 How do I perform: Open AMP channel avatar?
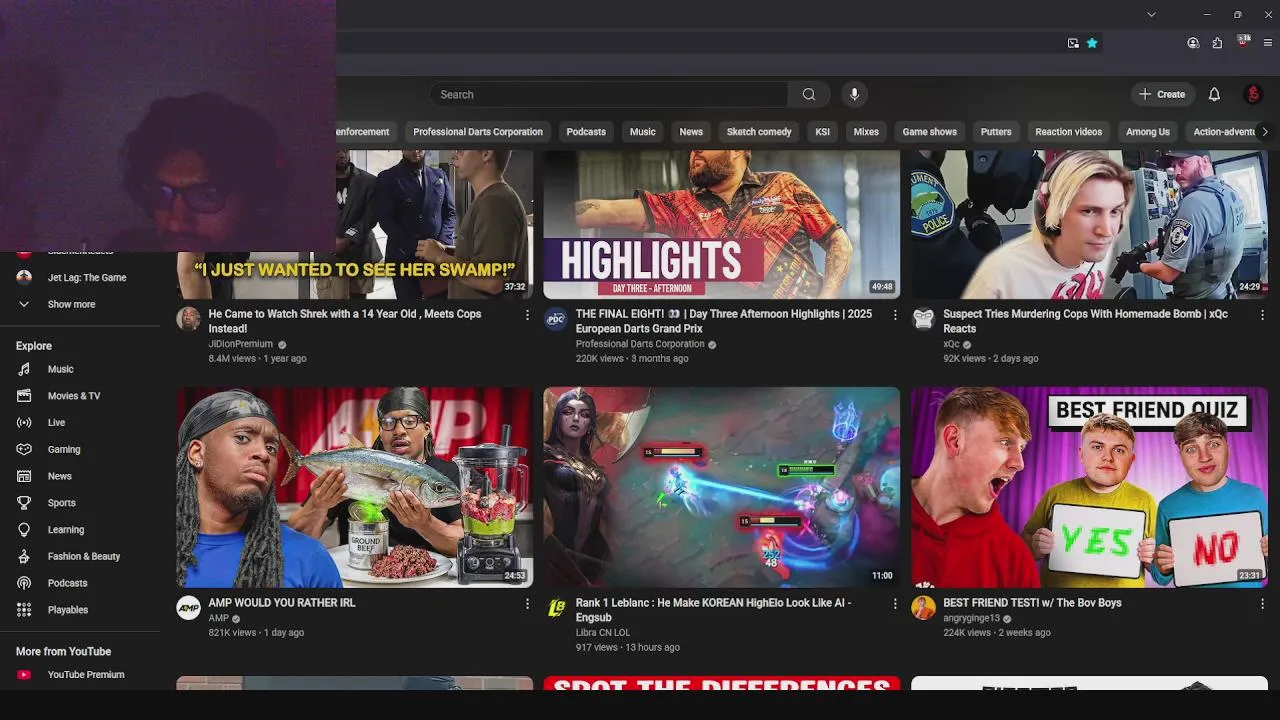tap(188, 608)
